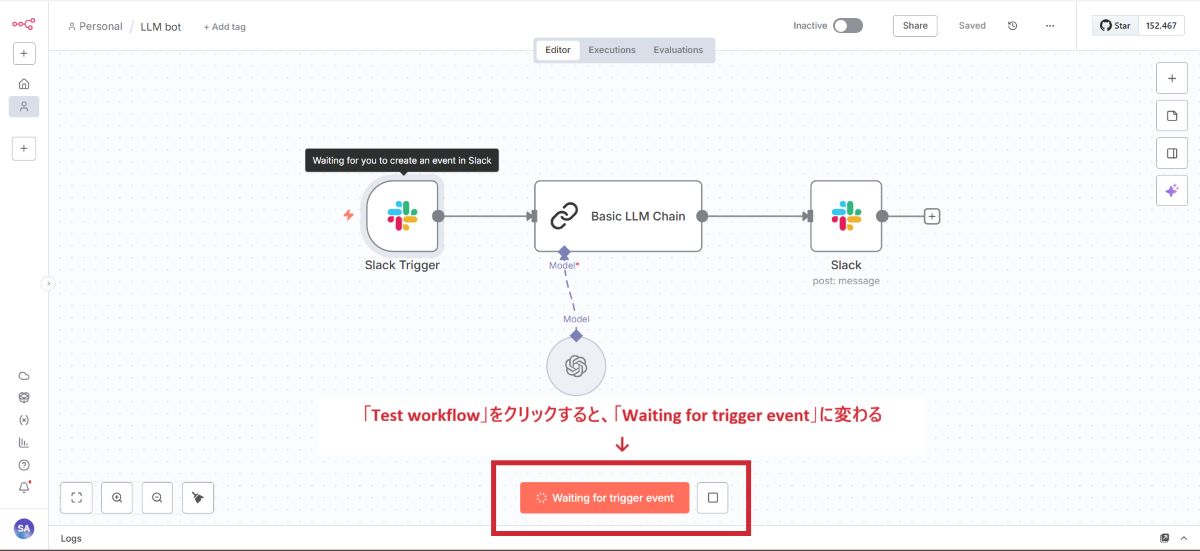Click the Add tag link

pos(224,27)
